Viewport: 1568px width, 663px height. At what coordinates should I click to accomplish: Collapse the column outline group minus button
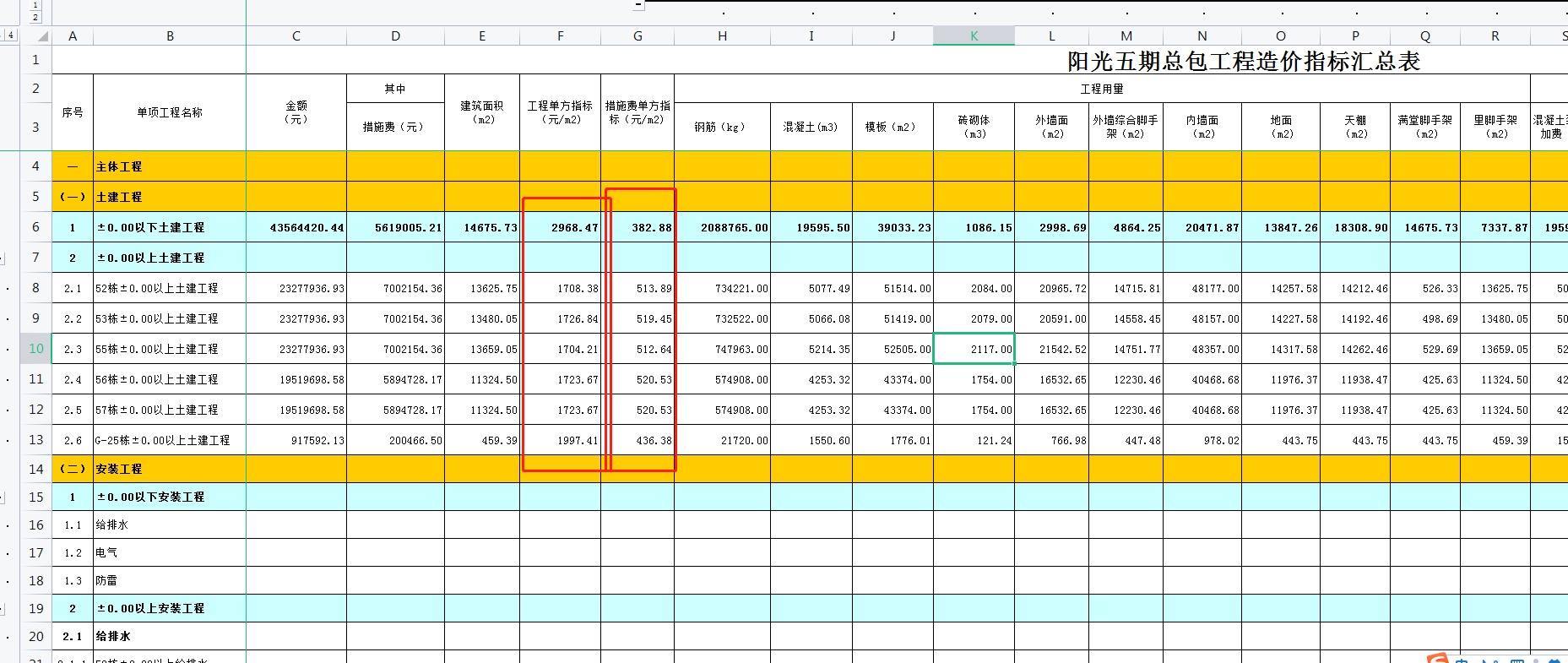(638, 5)
